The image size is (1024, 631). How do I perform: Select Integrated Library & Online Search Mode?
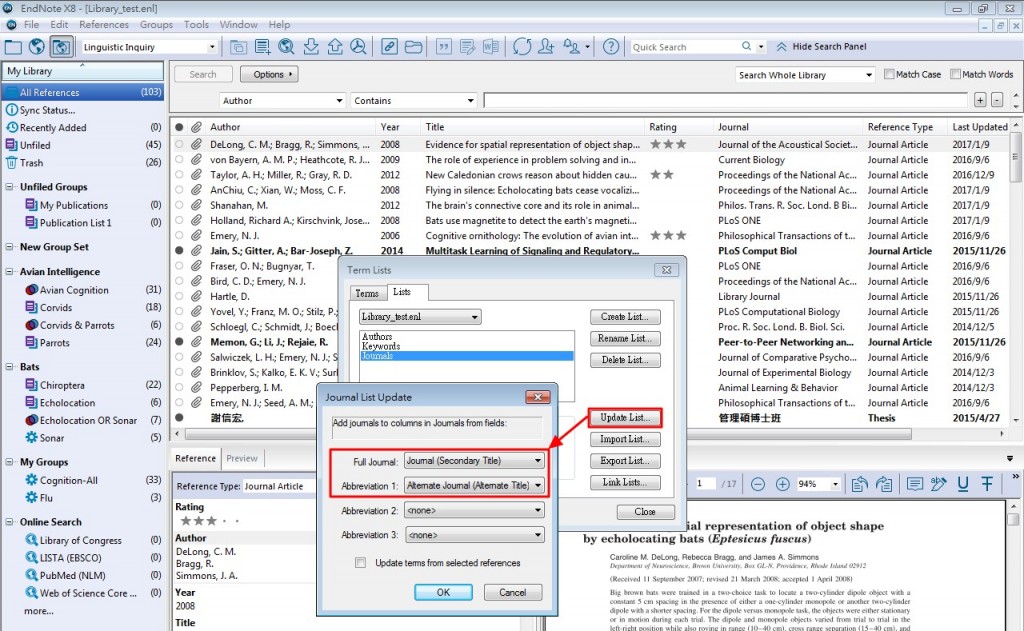61,47
